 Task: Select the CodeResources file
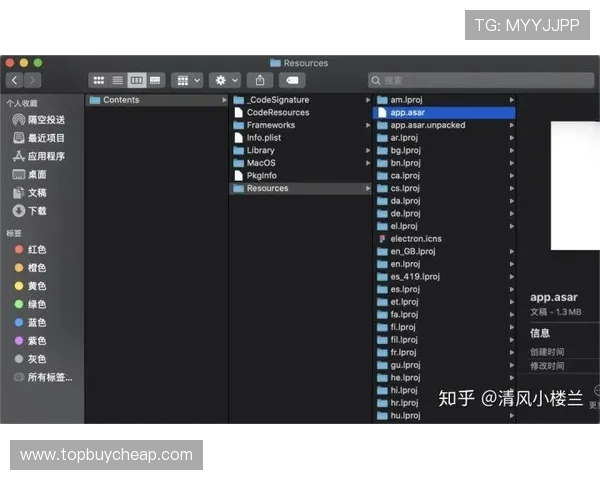click(x=300, y=113)
